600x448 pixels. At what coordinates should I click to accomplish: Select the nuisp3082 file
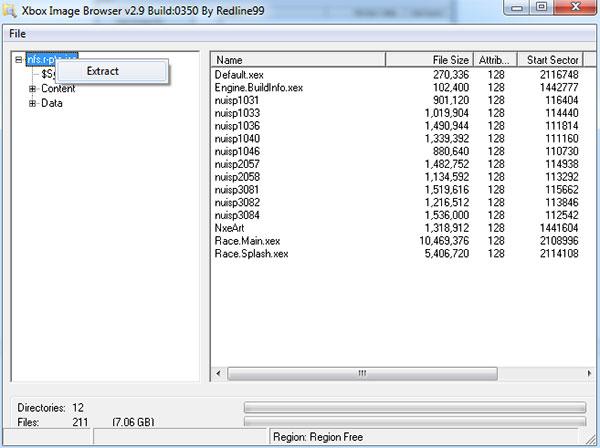237,202
